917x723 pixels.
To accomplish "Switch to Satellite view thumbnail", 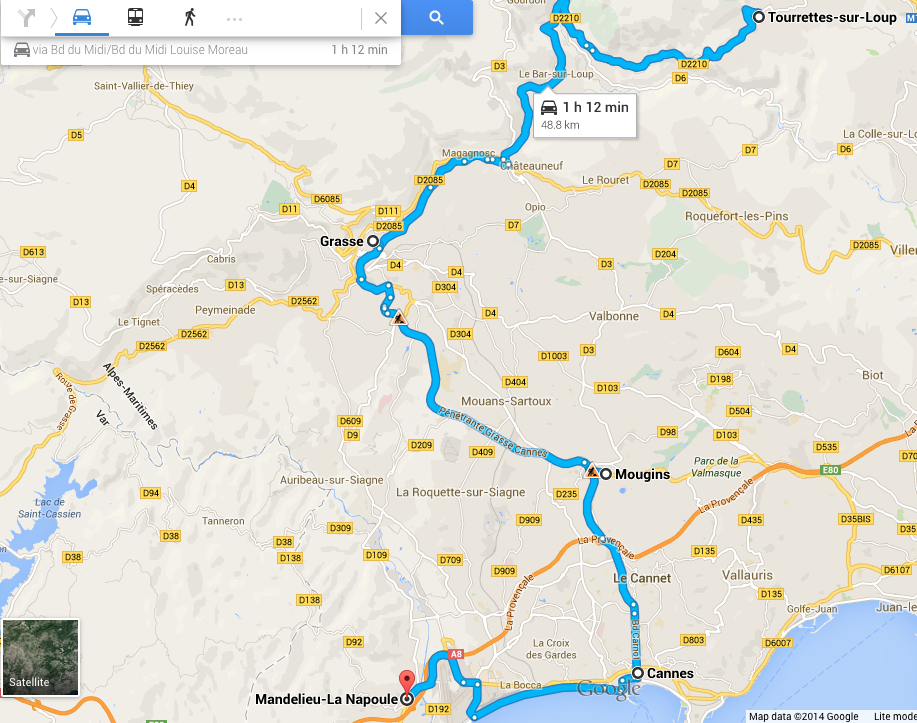I will (40, 657).
